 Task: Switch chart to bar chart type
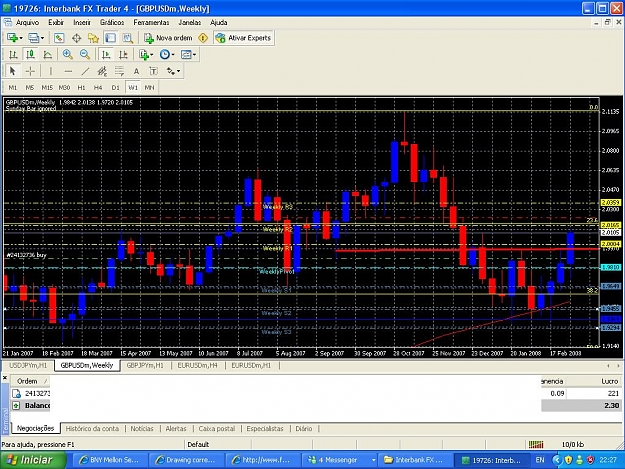[13, 55]
